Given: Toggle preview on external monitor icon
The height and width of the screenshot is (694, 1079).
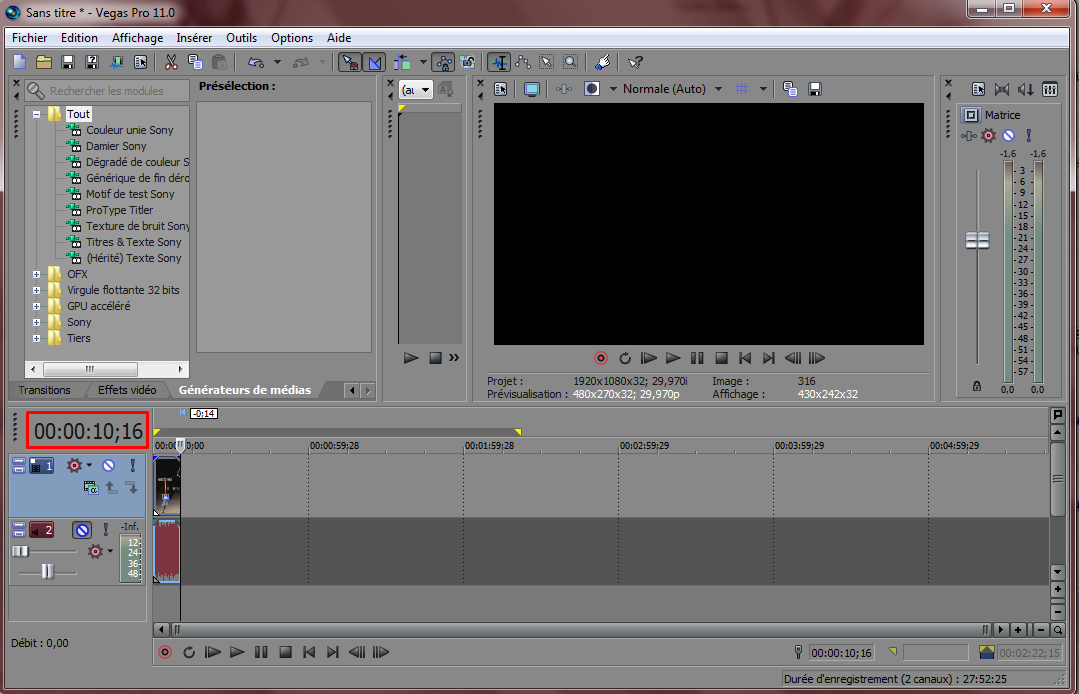Looking at the screenshot, I should point(531,89).
